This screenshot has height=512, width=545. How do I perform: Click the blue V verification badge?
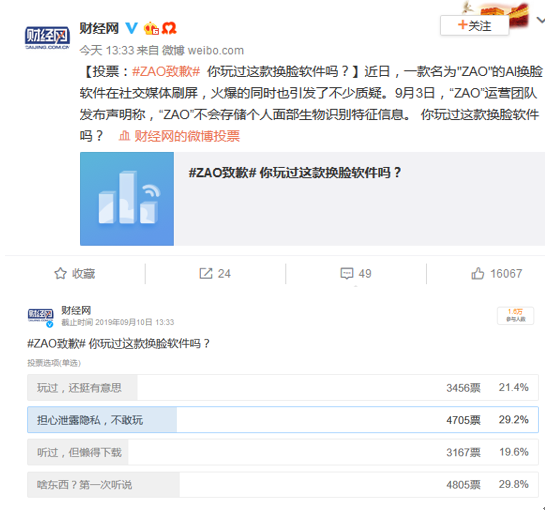click(x=132, y=28)
